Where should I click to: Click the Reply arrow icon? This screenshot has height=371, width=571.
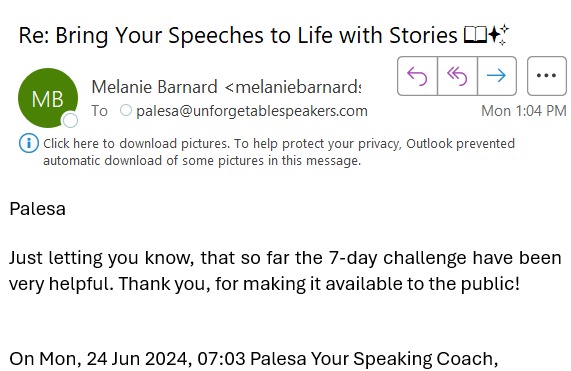coord(417,76)
